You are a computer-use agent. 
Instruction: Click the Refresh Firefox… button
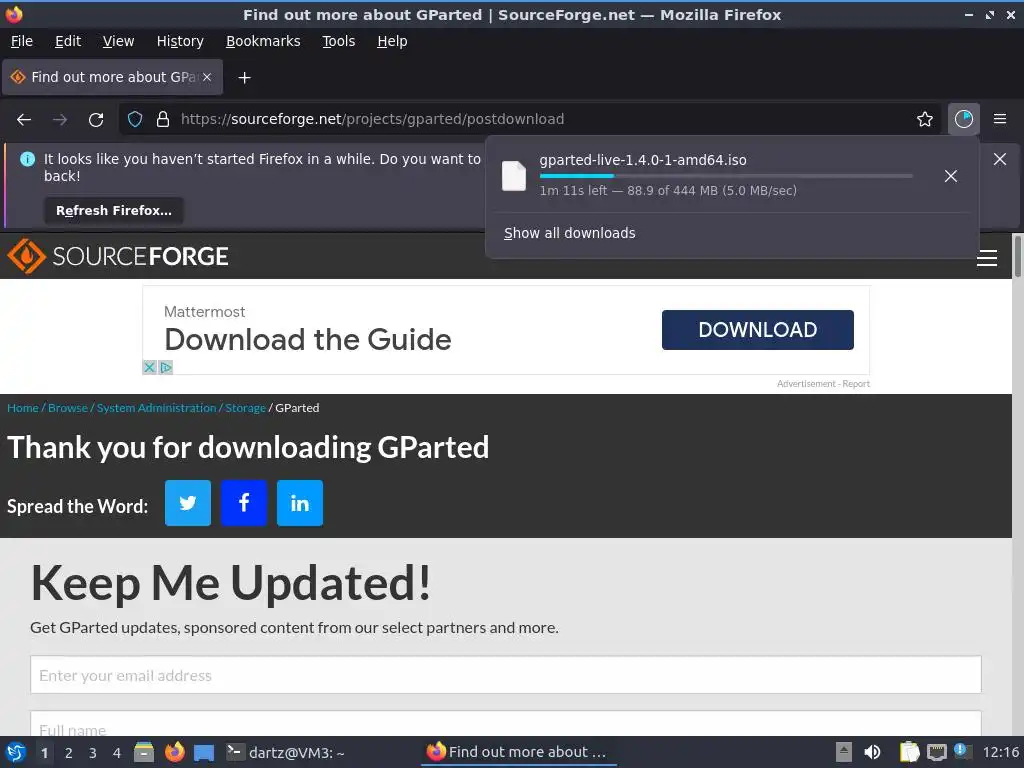[x=114, y=211]
